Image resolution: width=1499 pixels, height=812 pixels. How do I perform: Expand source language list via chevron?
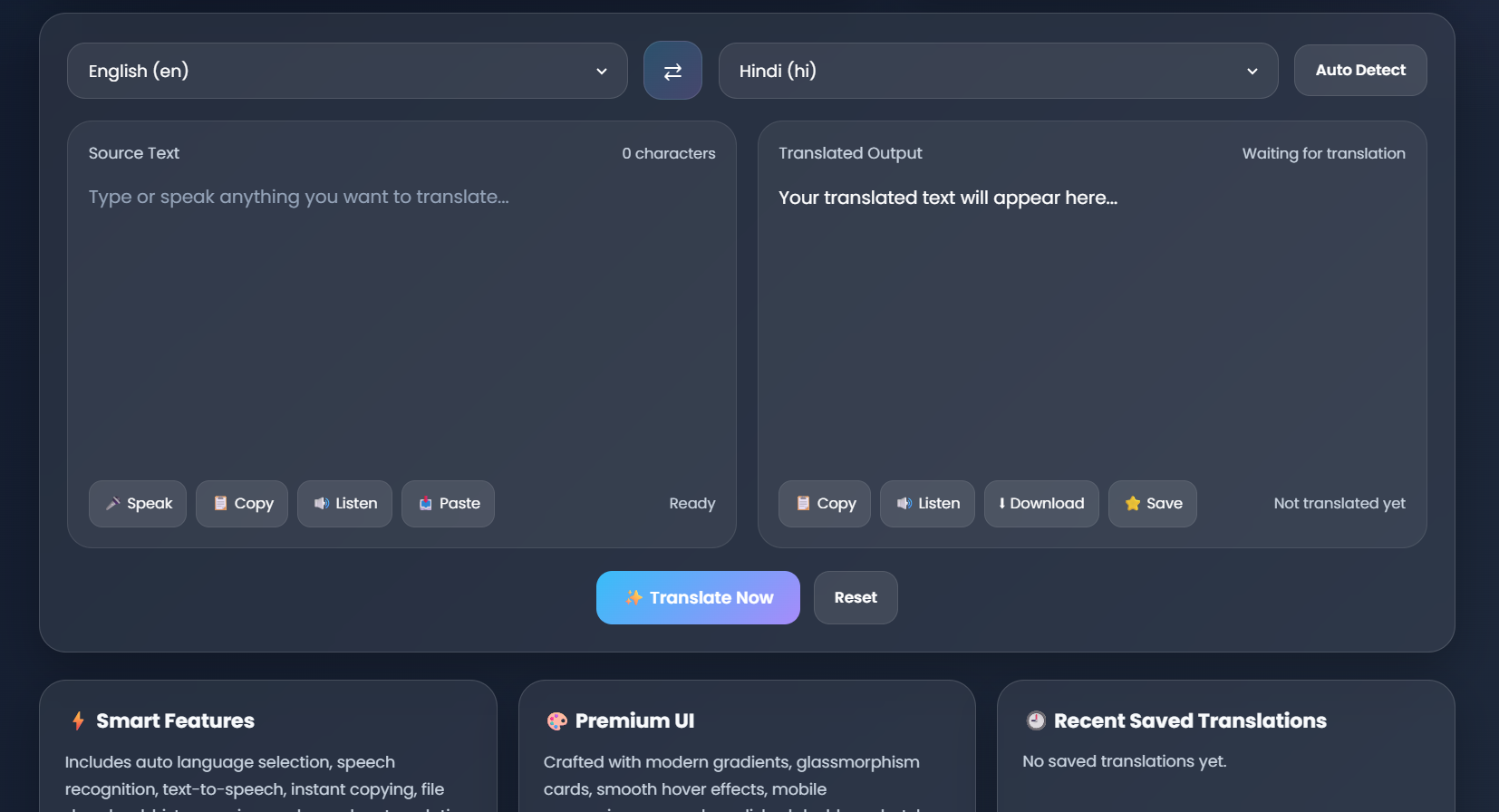pyautogui.click(x=602, y=72)
